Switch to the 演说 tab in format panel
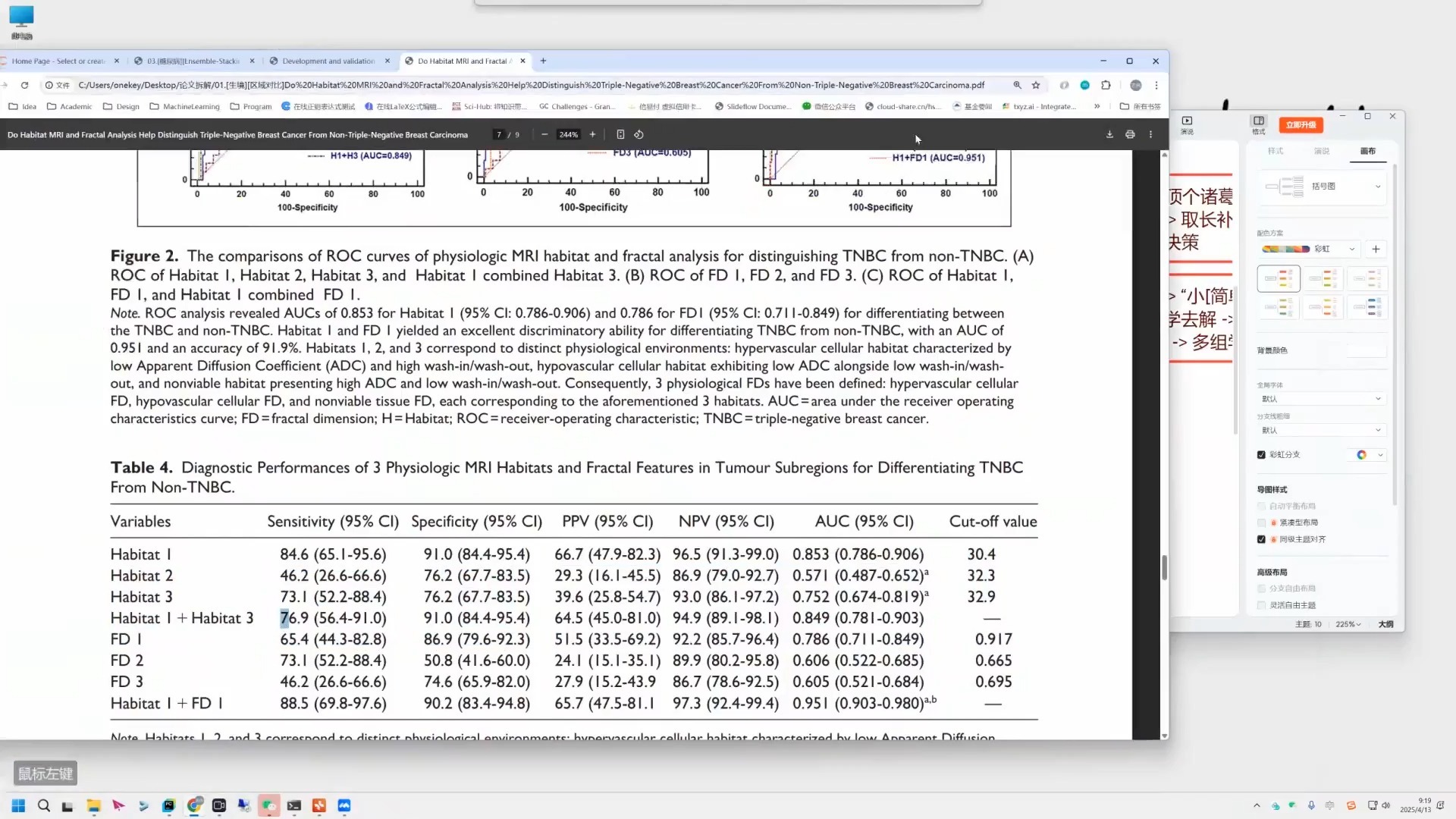The width and height of the screenshot is (1456, 819). [x=1322, y=151]
